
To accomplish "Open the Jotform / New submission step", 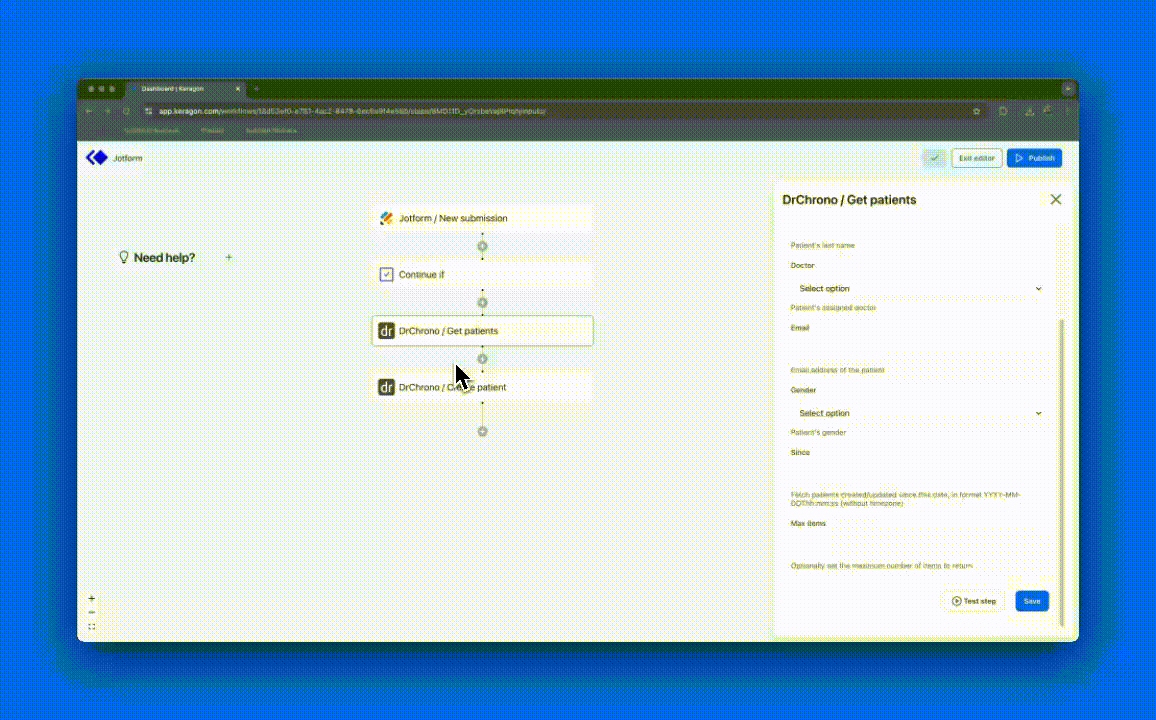I will 482,218.
